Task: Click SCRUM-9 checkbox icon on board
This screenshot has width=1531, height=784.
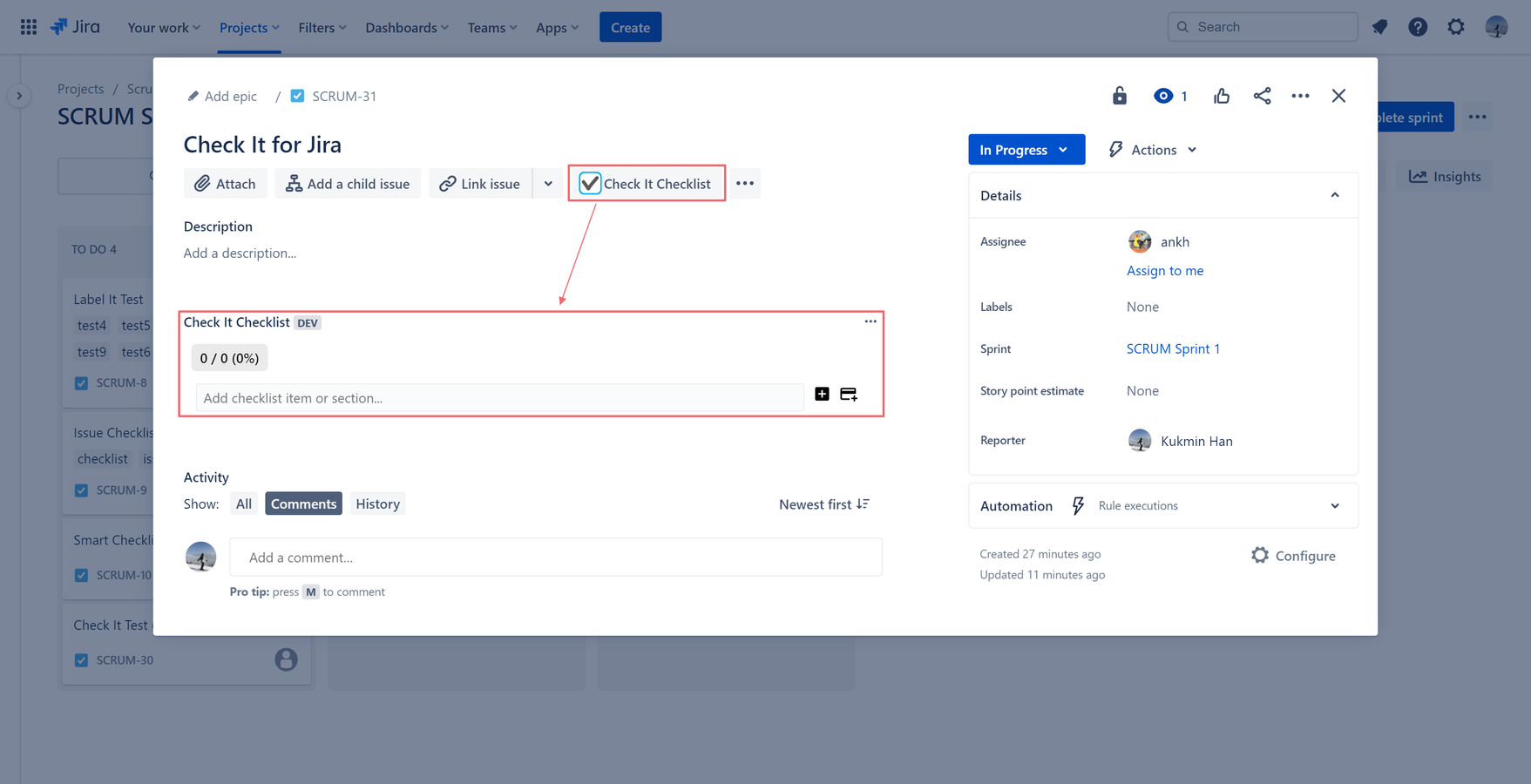Action: [x=81, y=490]
